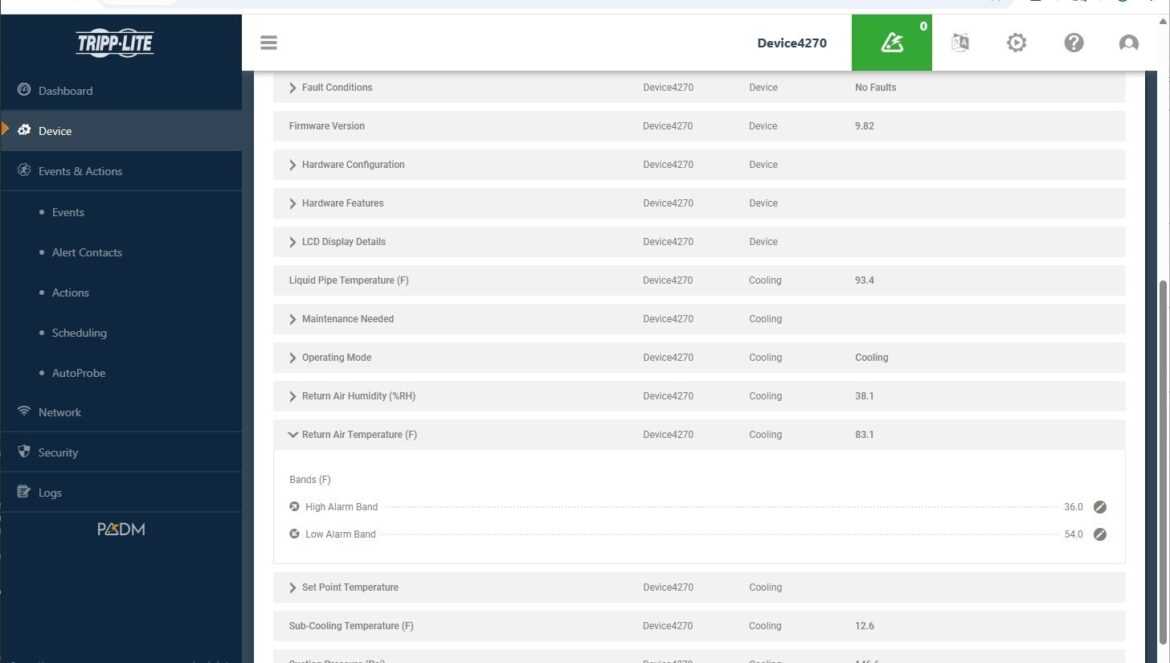Open the settings gear icon in header
This screenshot has width=1170, height=663.
click(1016, 43)
